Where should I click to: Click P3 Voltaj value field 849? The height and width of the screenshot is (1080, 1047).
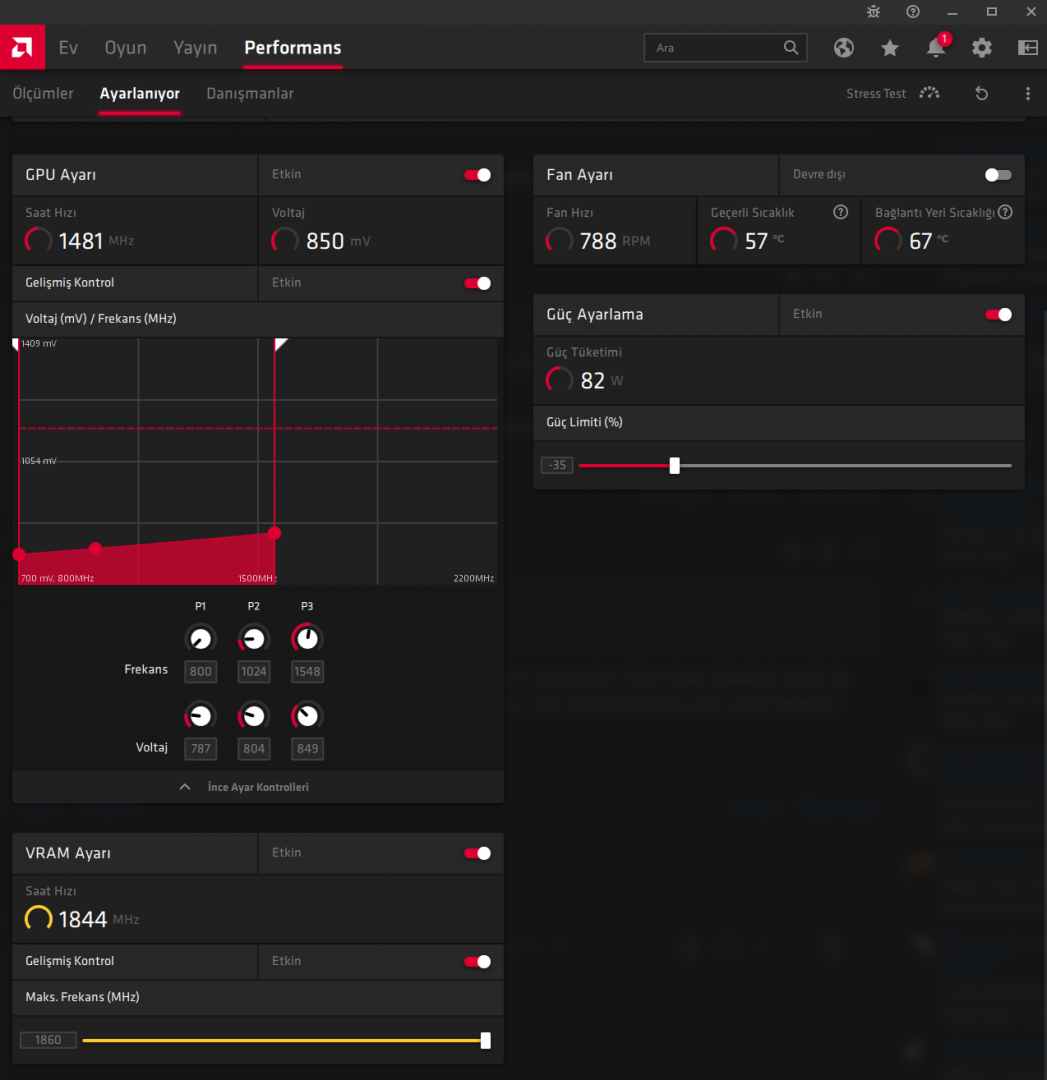click(x=307, y=749)
